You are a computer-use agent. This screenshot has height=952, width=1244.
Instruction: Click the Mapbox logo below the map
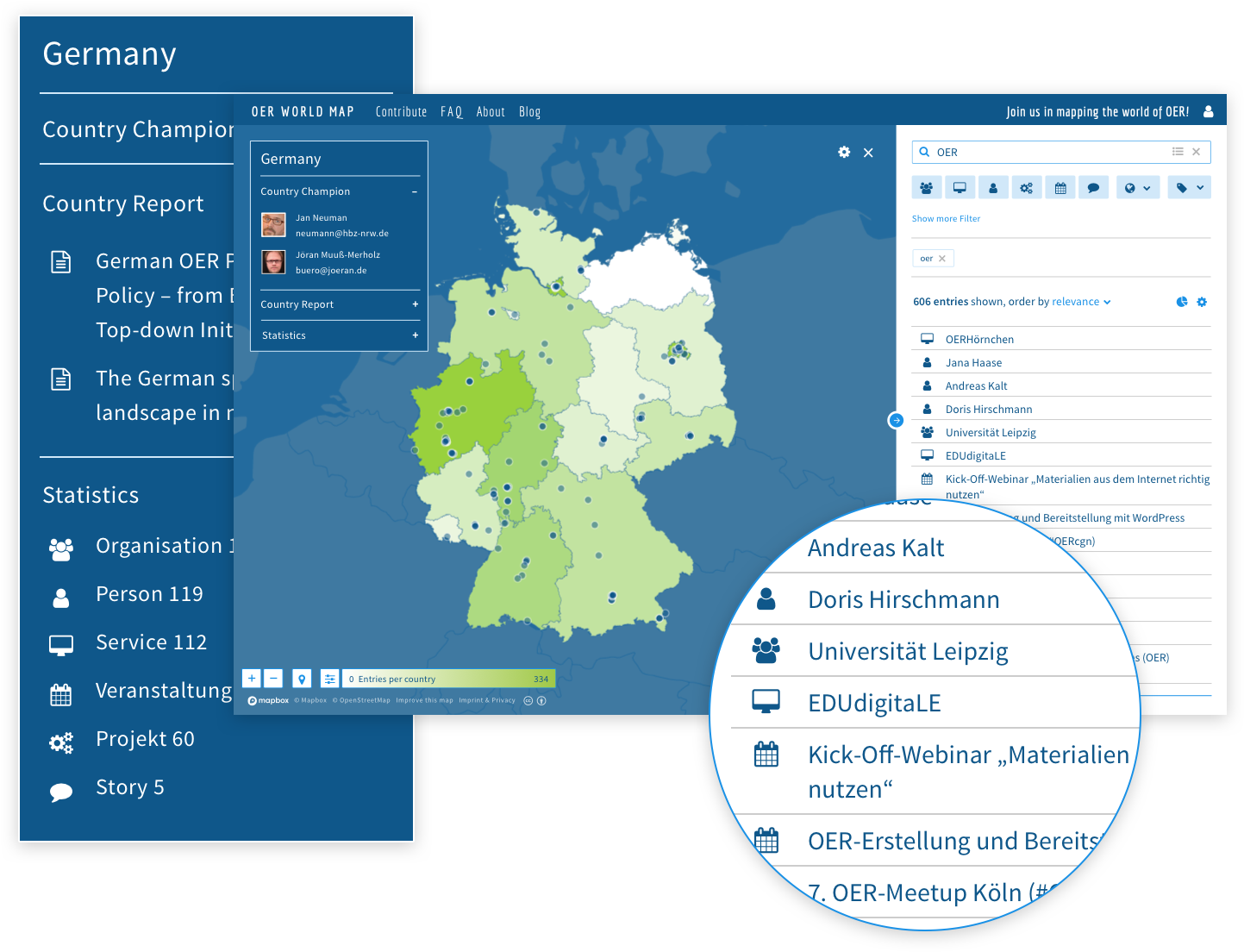(269, 700)
